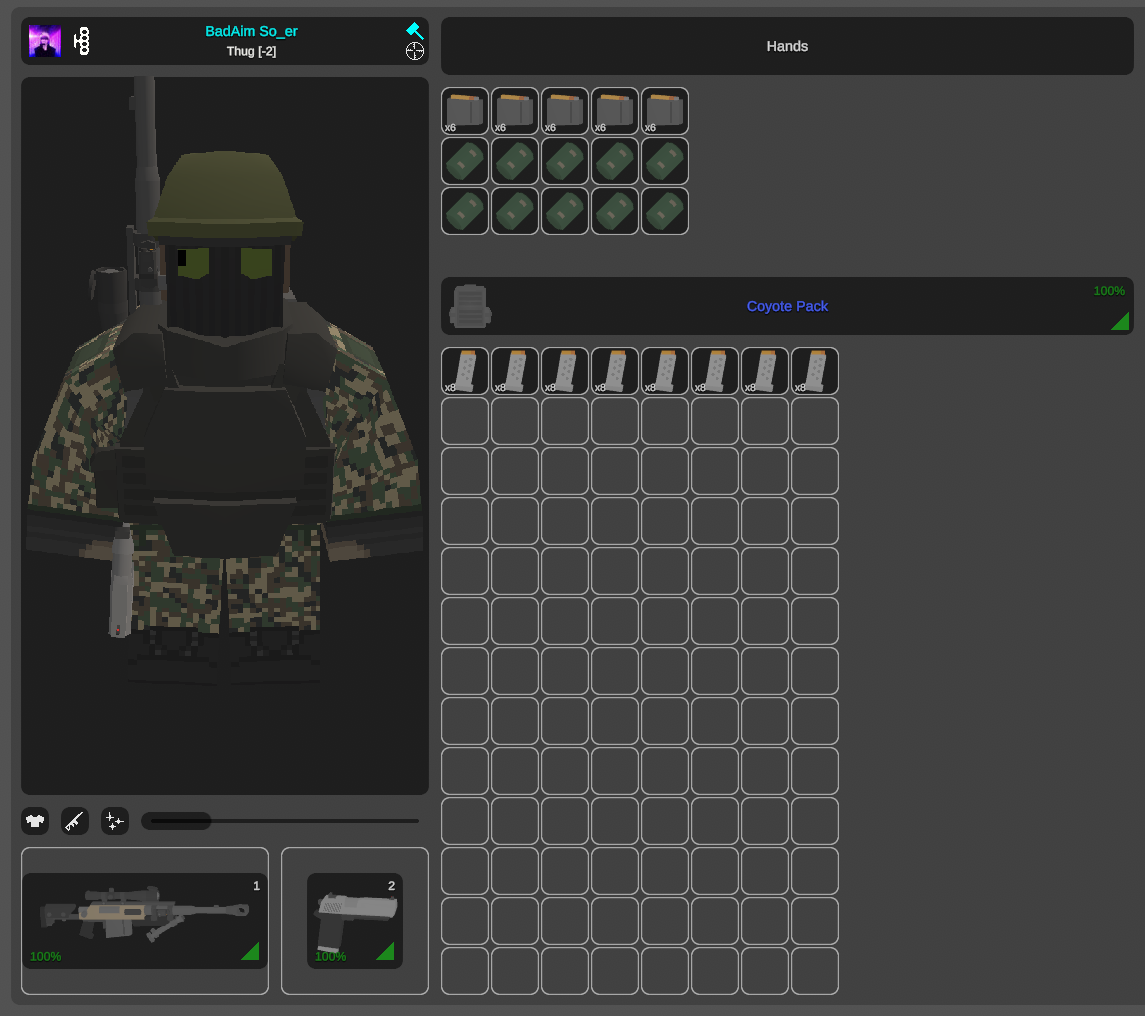
Task: Click the Coyote Pack backpack icon
Action: (x=470, y=306)
